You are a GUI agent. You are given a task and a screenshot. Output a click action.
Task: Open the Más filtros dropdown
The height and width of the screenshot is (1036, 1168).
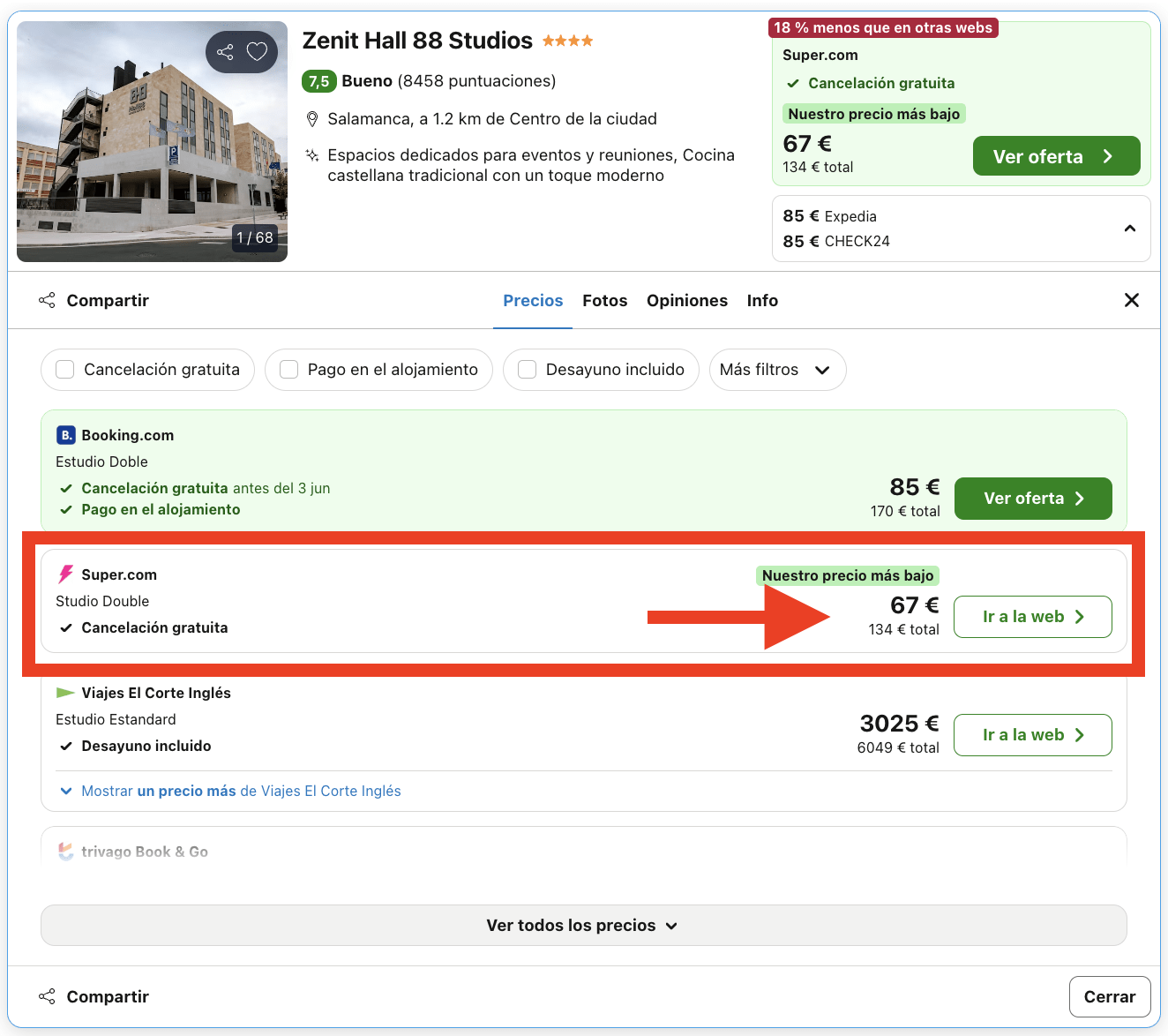pyautogui.click(x=776, y=370)
